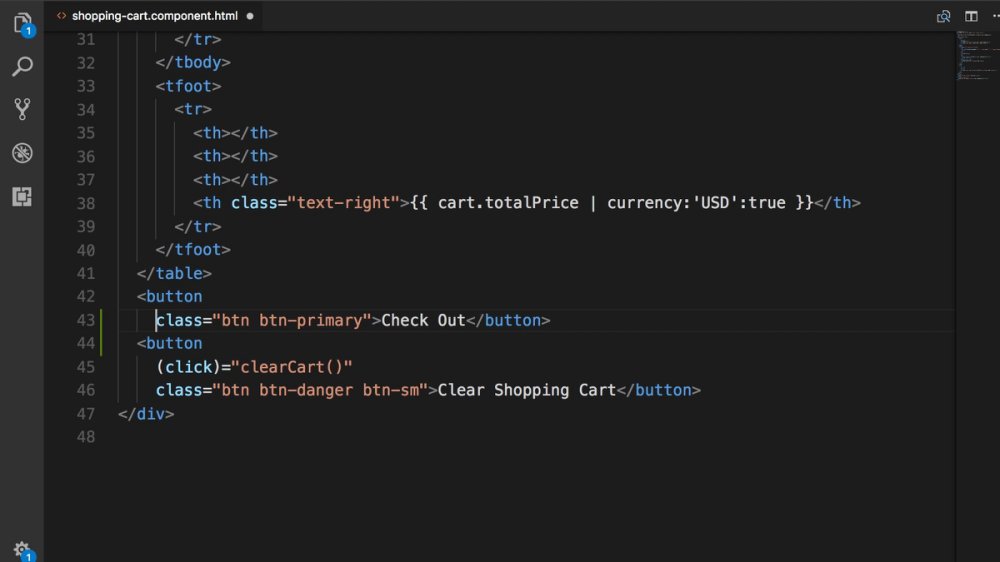Click the closing </div> tag on line 47

tap(146, 414)
